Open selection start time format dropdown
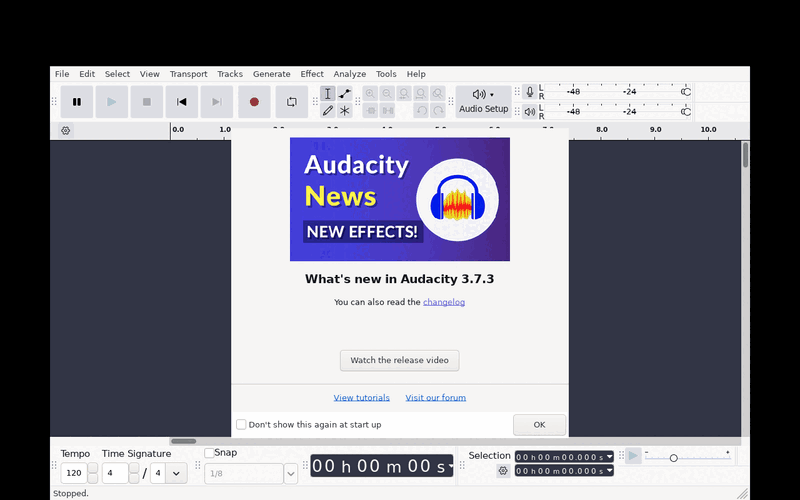 click(609, 457)
